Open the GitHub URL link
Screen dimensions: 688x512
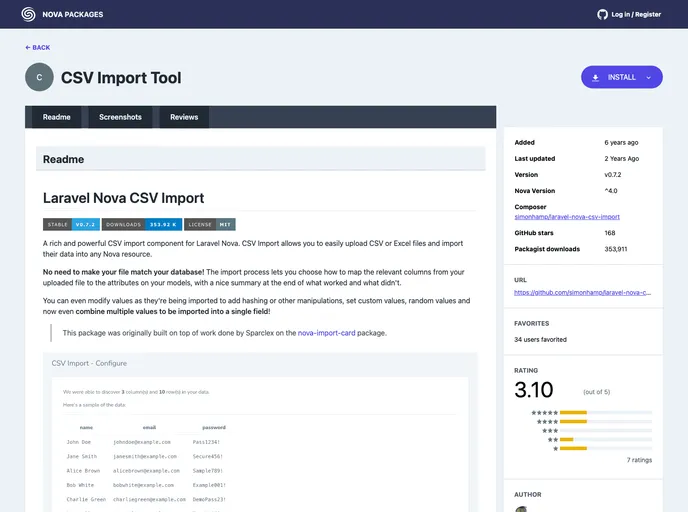pos(582,292)
